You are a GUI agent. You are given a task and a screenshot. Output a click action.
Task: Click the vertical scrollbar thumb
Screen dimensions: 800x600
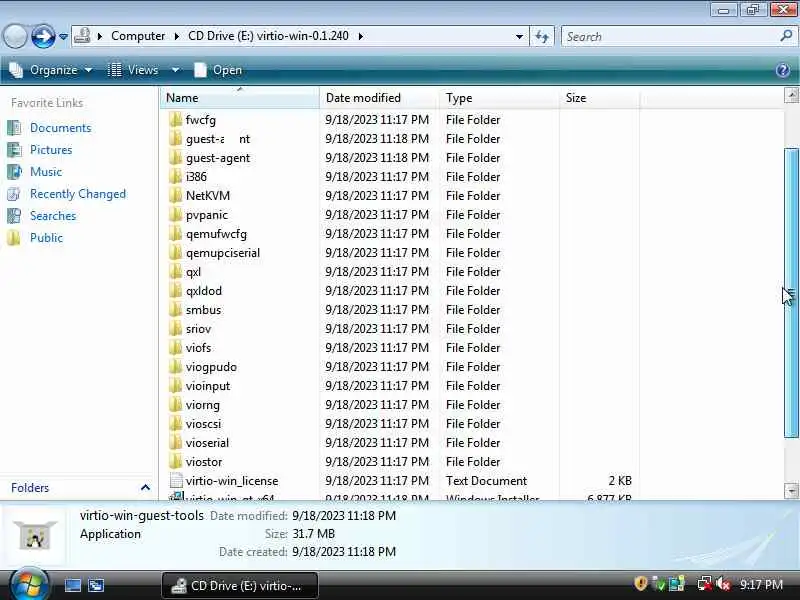pos(791,293)
